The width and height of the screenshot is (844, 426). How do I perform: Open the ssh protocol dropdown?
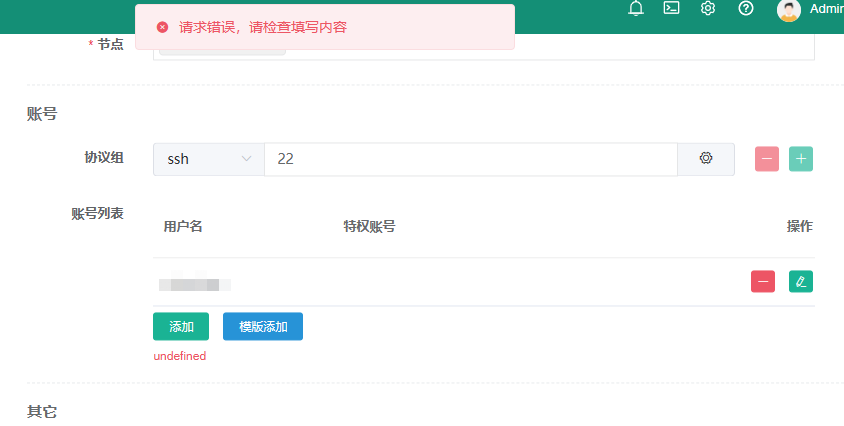click(208, 159)
